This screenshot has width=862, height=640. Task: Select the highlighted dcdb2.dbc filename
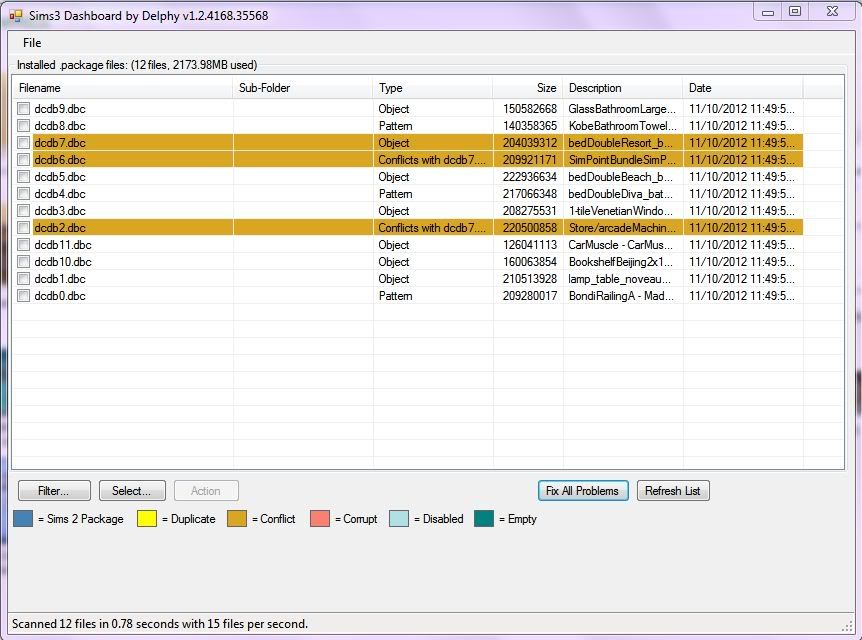(60, 228)
